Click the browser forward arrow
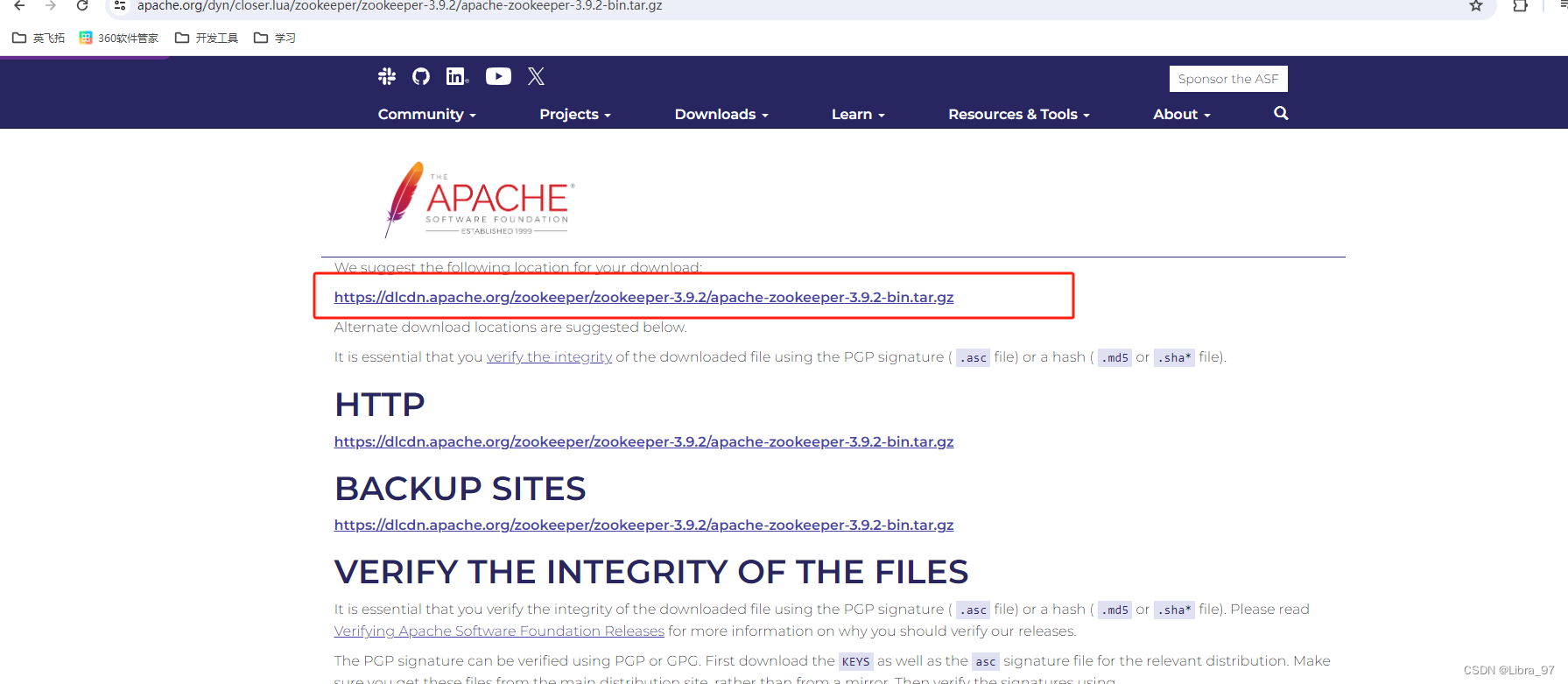The height and width of the screenshot is (684, 1568). pos(51,5)
